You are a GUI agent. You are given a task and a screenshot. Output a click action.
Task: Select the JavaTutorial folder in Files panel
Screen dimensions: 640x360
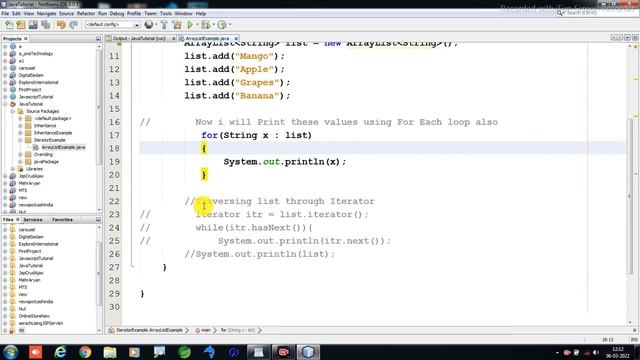click(x=31, y=265)
